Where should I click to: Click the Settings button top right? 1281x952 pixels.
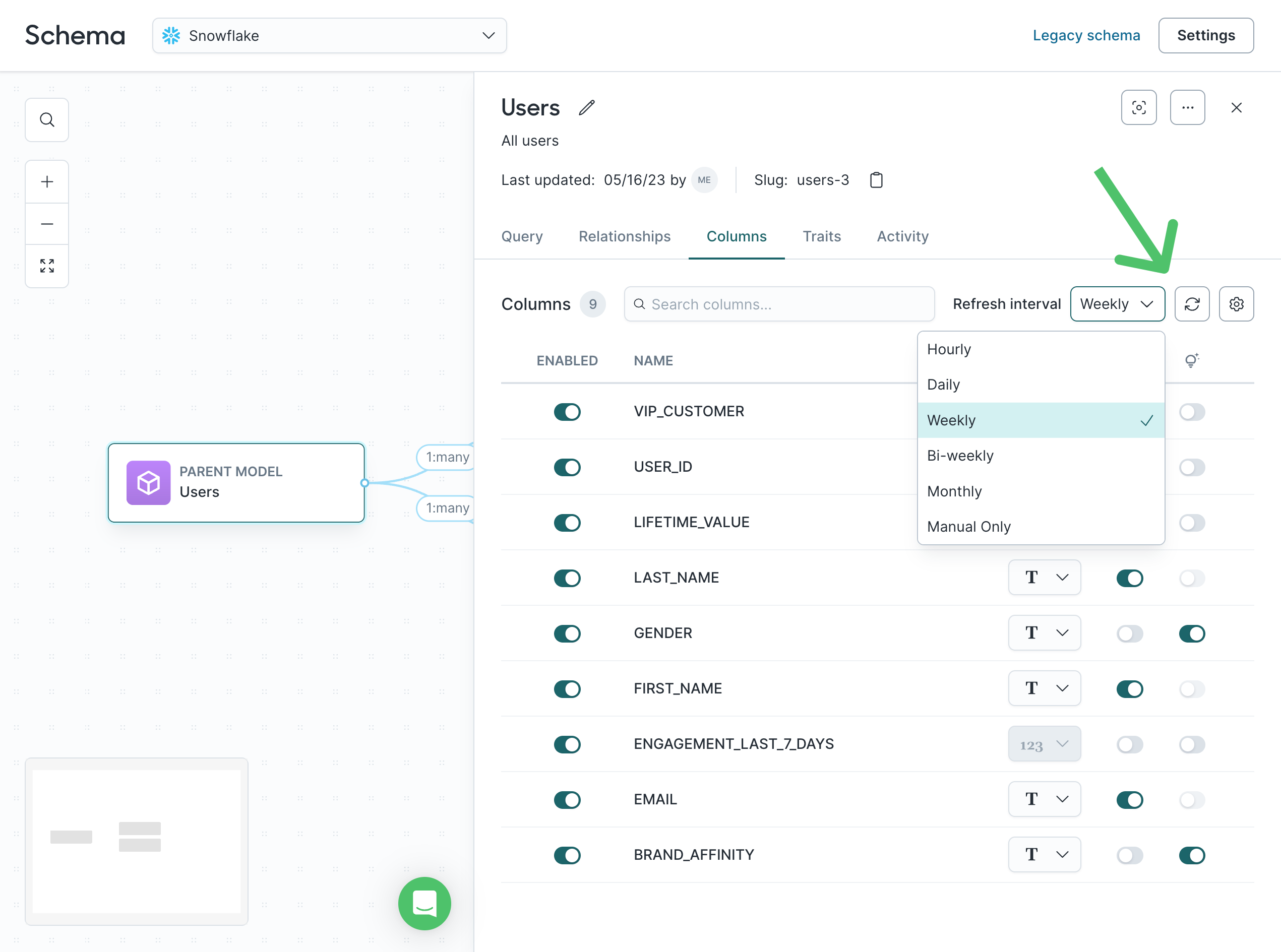click(x=1206, y=35)
